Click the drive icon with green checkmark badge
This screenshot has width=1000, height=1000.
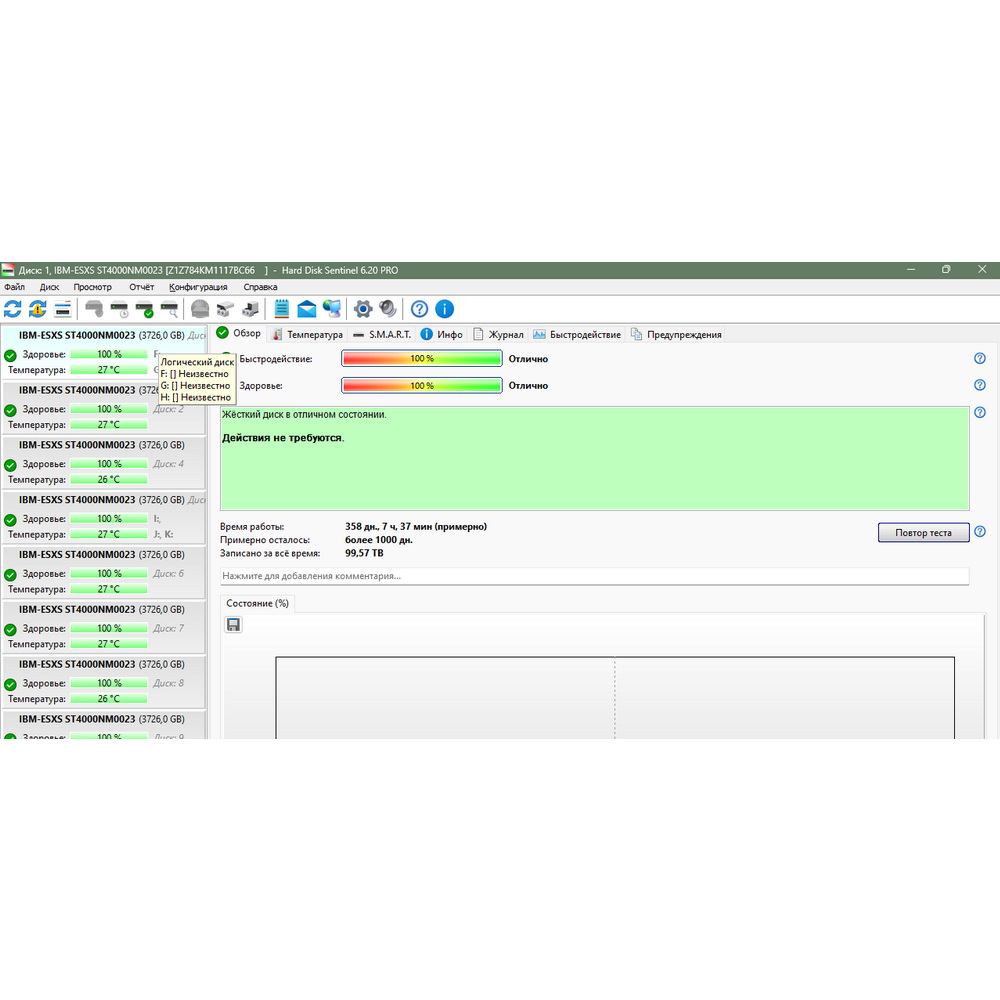click(145, 309)
